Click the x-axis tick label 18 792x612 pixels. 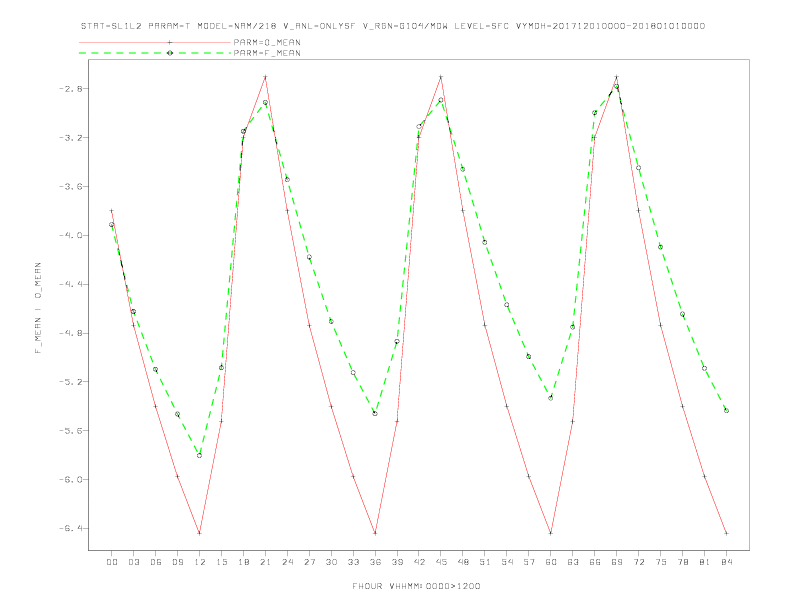243,562
